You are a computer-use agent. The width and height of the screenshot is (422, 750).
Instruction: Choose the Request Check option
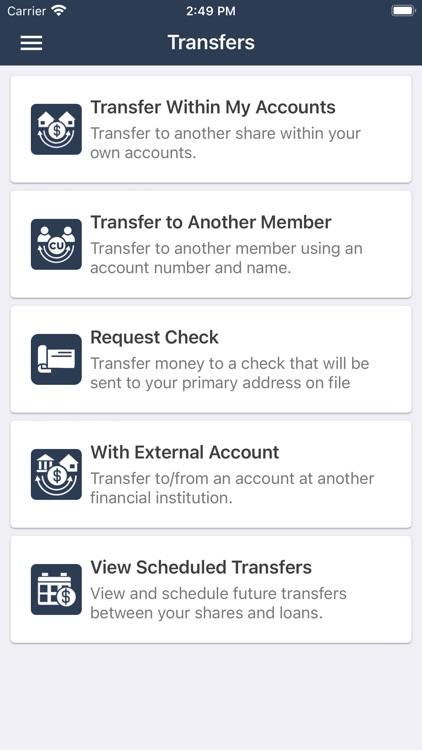pyautogui.click(x=211, y=359)
